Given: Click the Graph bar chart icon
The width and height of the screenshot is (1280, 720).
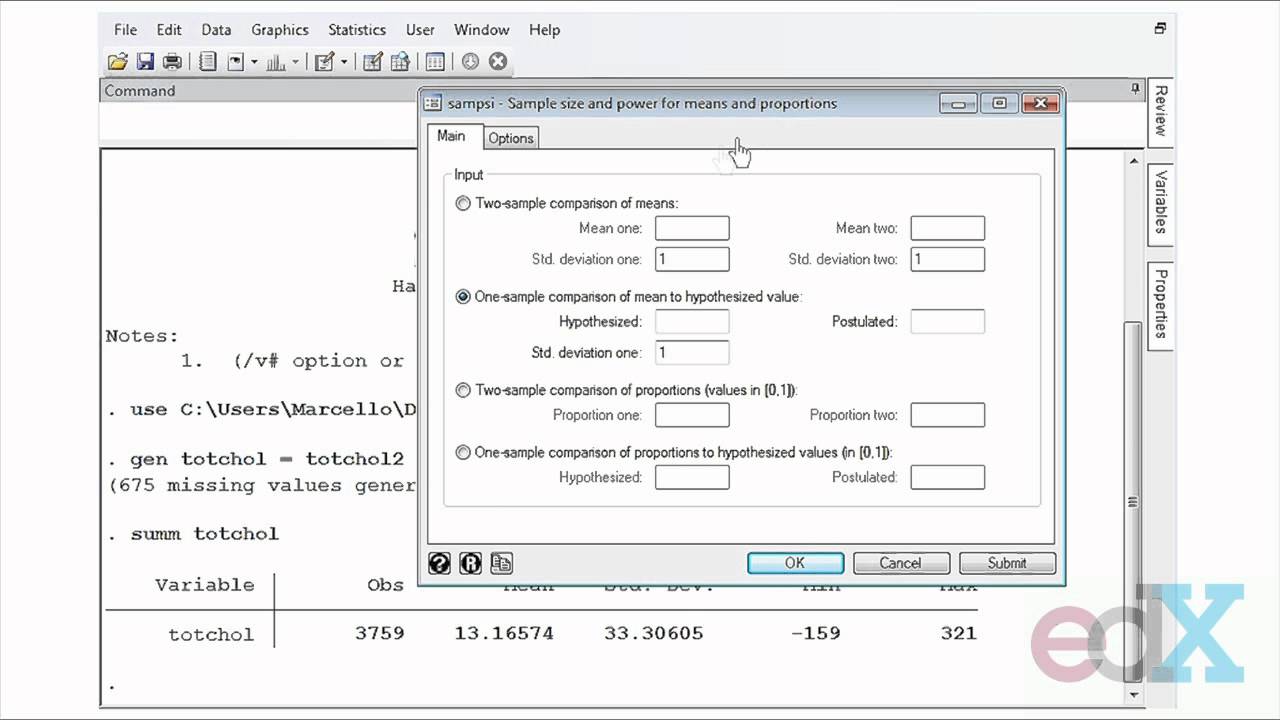Looking at the screenshot, I should pos(276,62).
